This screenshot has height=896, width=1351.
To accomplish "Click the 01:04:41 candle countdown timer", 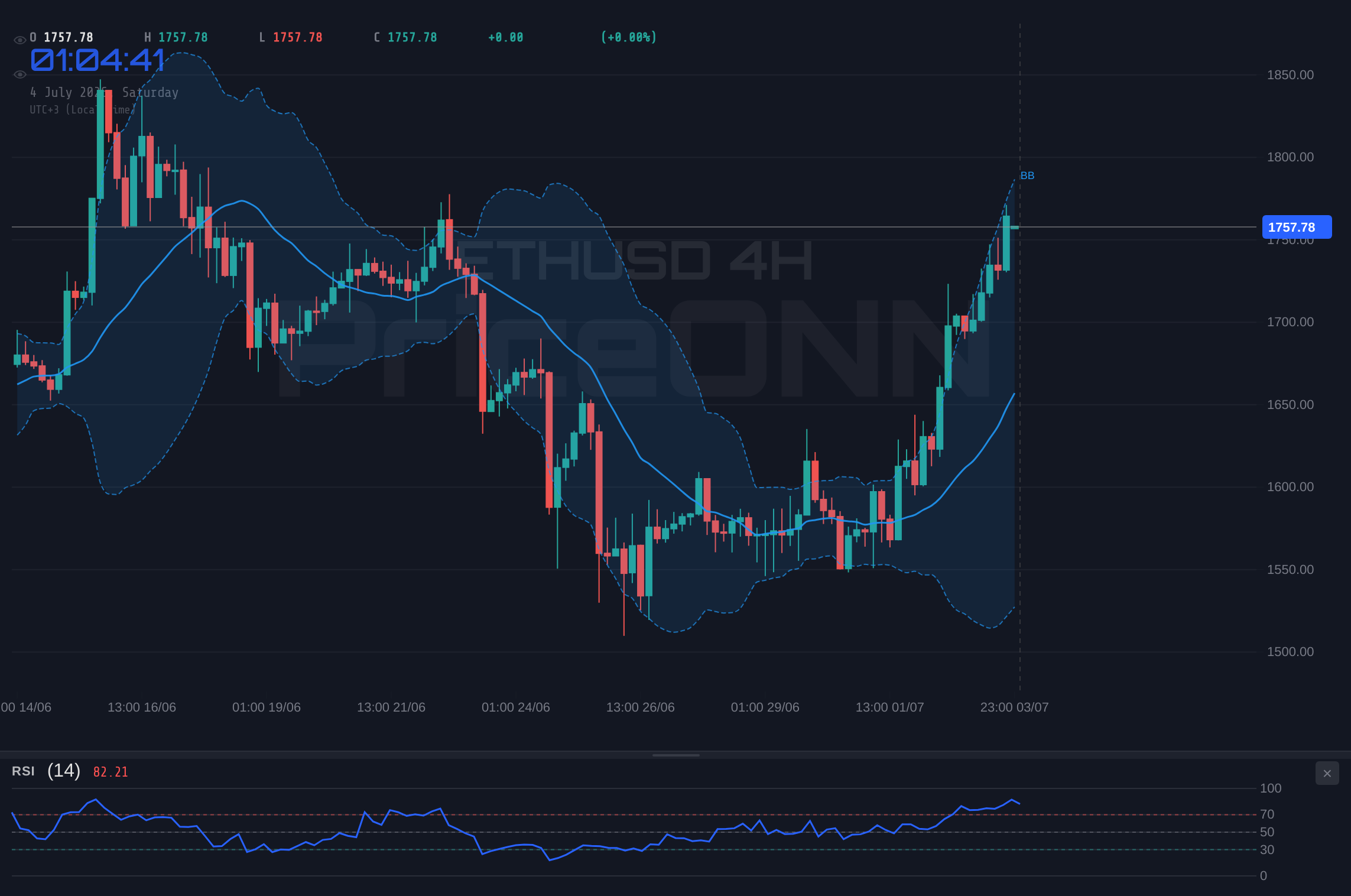I will 98,60.
